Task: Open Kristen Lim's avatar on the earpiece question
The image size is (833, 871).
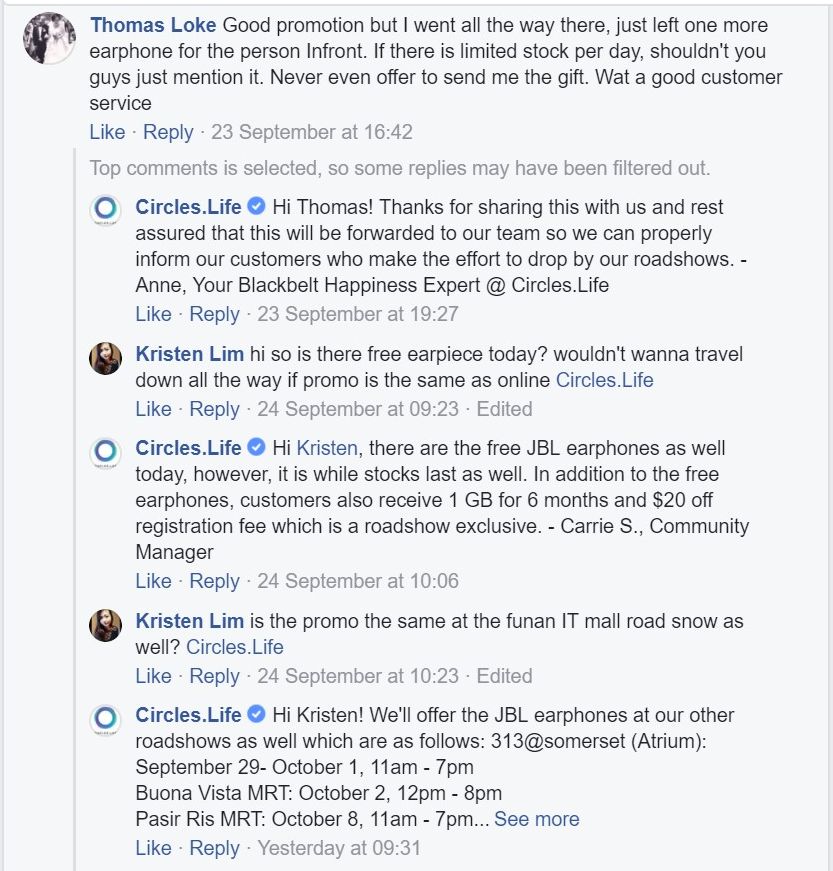Action: pyautogui.click(x=106, y=358)
